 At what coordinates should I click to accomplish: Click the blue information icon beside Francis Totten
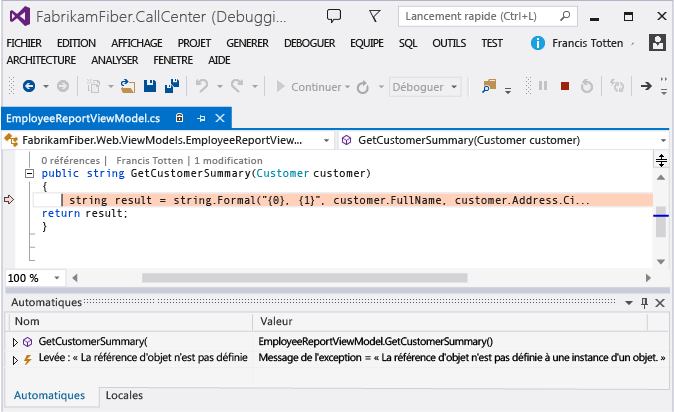[x=538, y=43]
